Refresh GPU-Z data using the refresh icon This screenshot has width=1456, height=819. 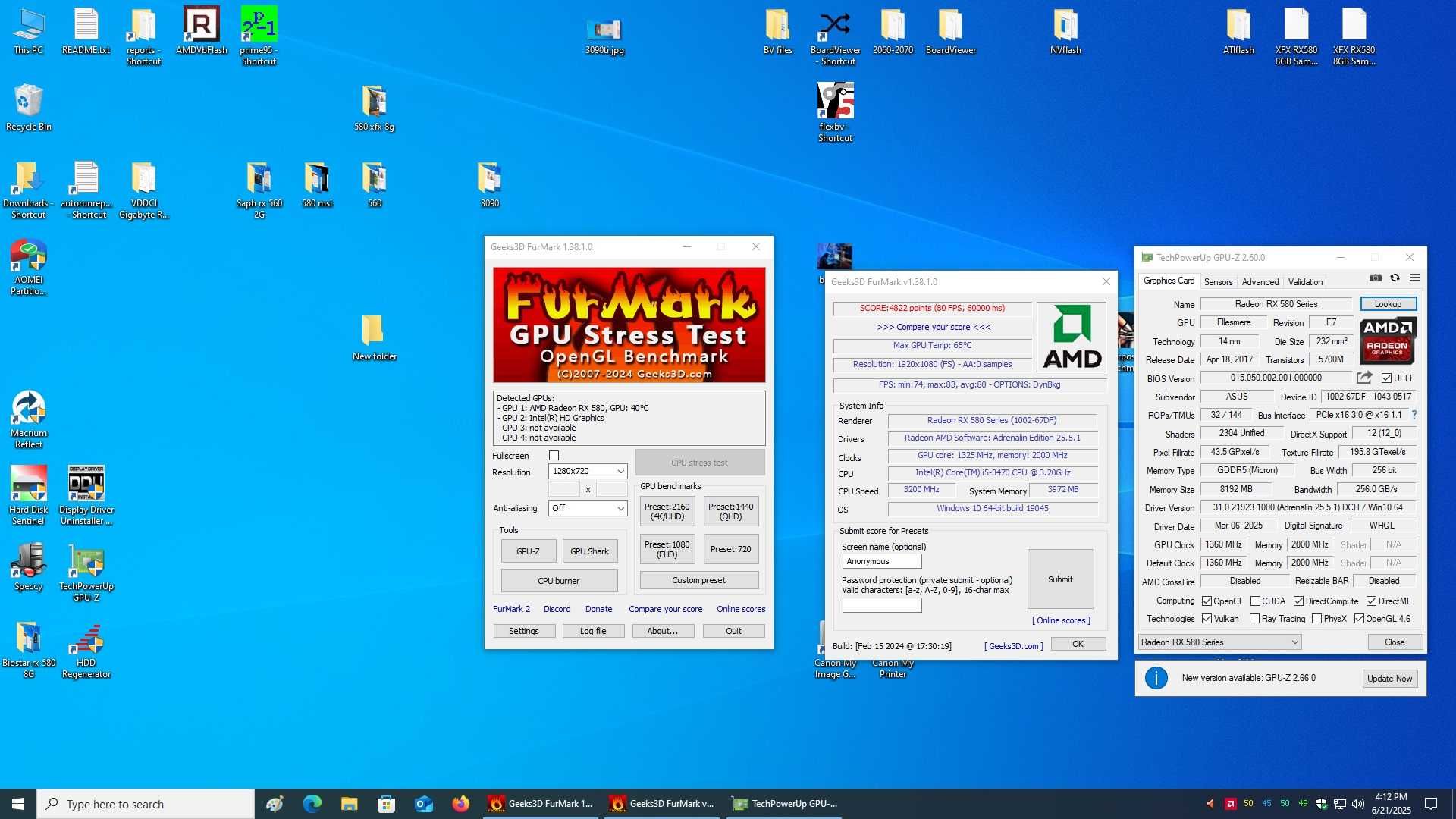click(1395, 278)
